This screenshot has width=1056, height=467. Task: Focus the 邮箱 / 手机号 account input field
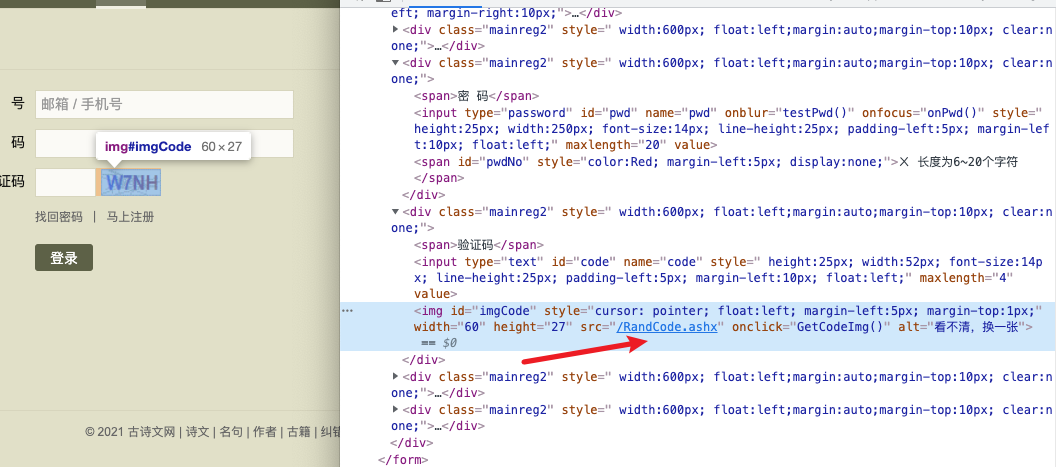[x=164, y=104]
